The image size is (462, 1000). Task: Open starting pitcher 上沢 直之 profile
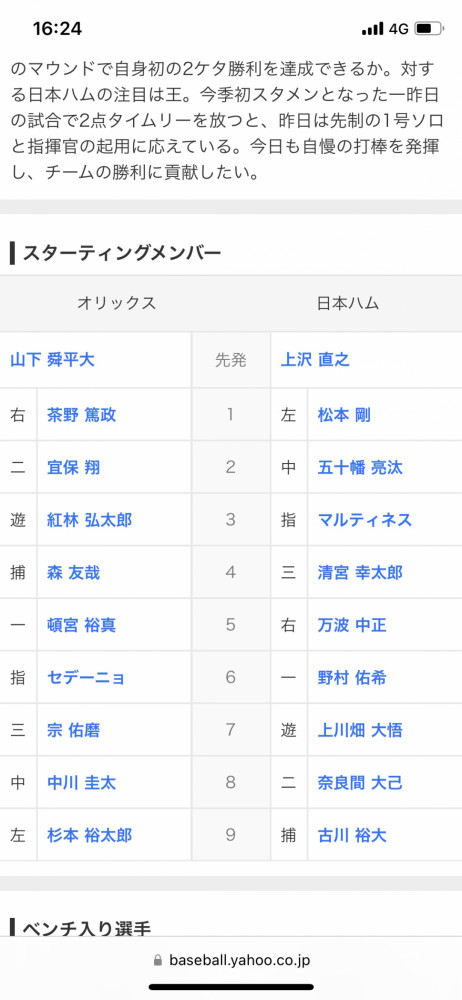tap(315, 360)
